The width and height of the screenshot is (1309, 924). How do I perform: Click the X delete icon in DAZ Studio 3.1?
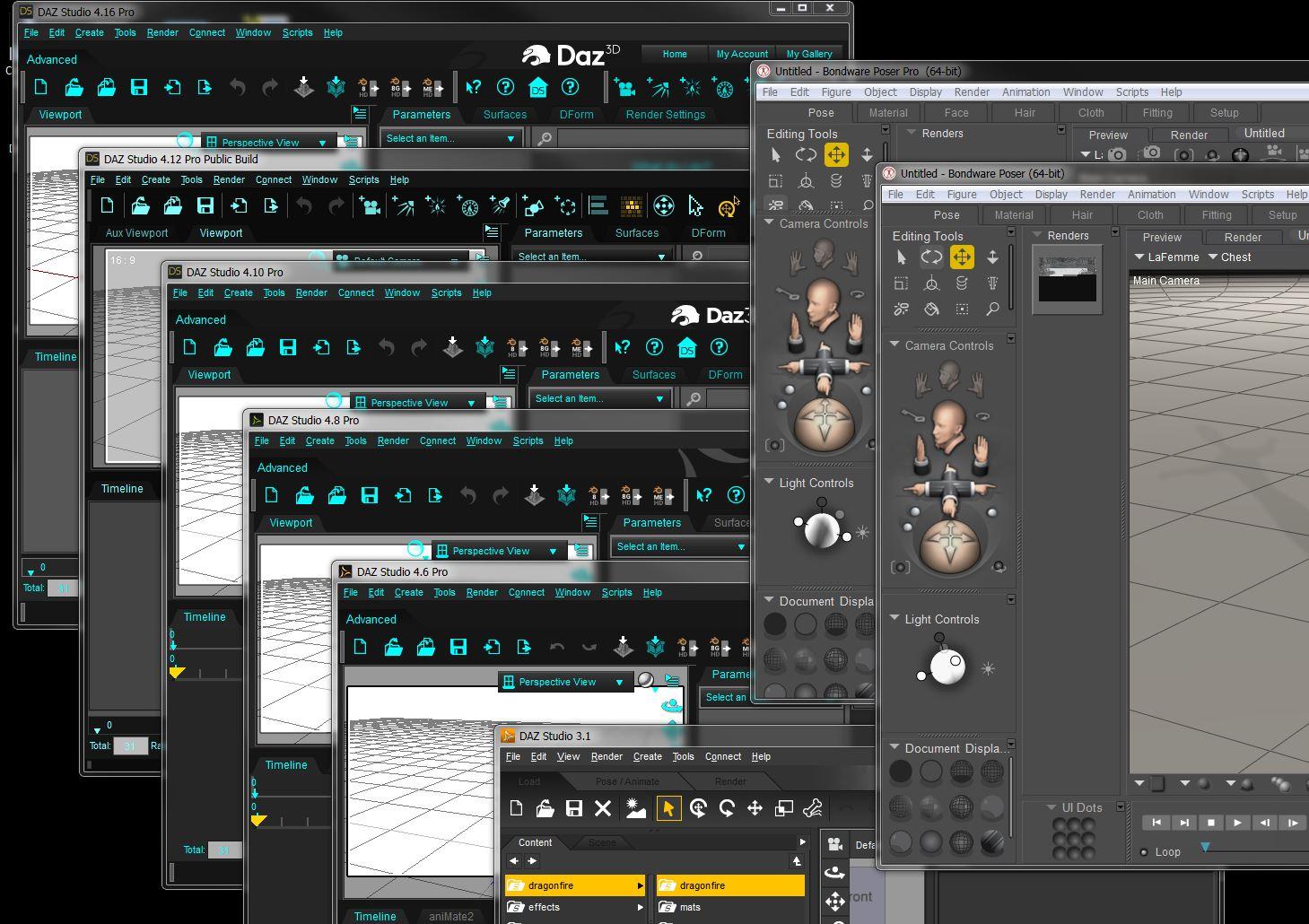pos(603,808)
